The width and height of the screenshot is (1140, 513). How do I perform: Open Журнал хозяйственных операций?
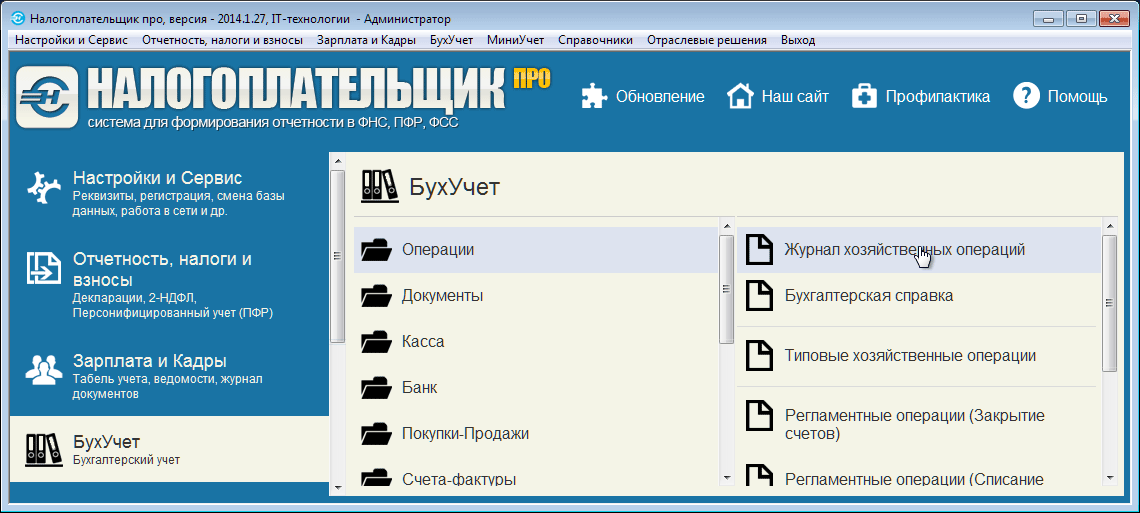(919, 250)
